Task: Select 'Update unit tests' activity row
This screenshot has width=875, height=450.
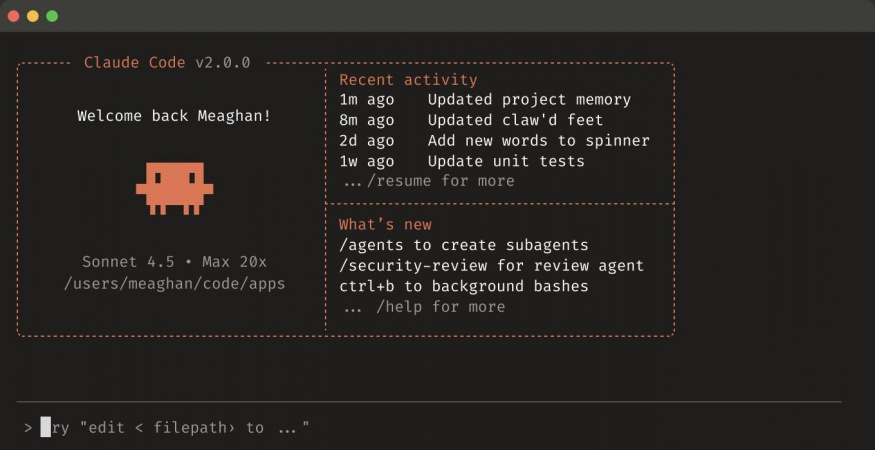Action: (462, 161)
